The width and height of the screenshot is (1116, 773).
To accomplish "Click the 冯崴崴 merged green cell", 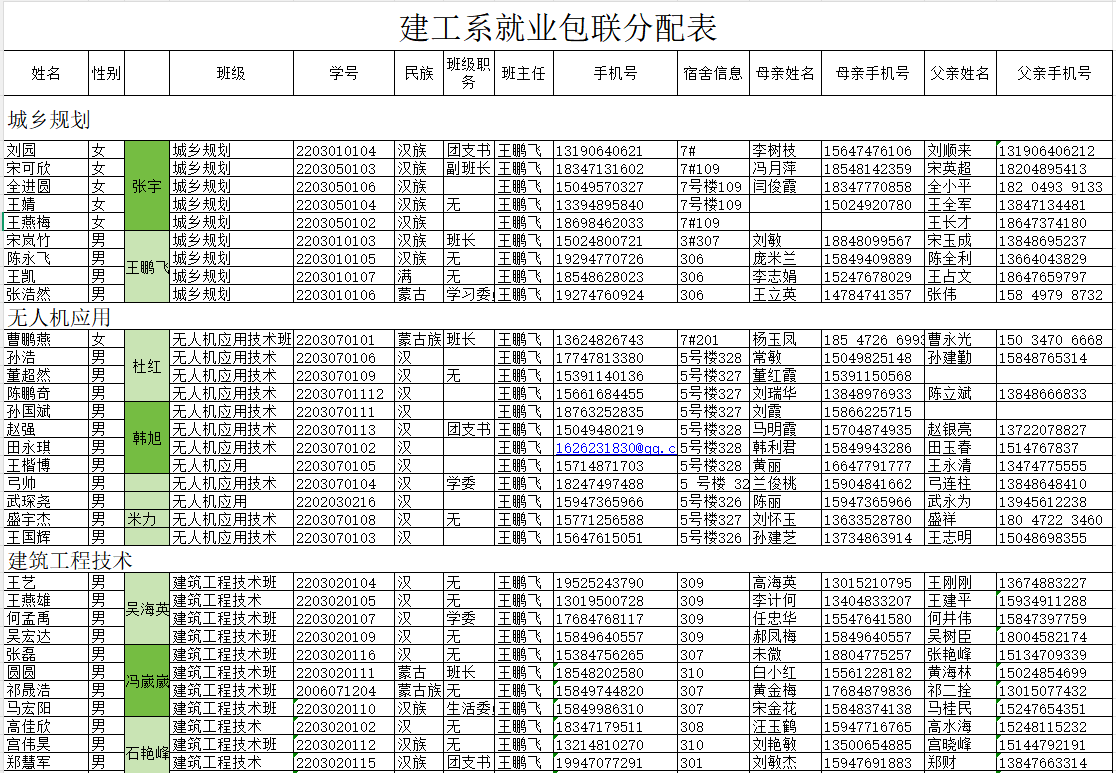I will point(147,681).
